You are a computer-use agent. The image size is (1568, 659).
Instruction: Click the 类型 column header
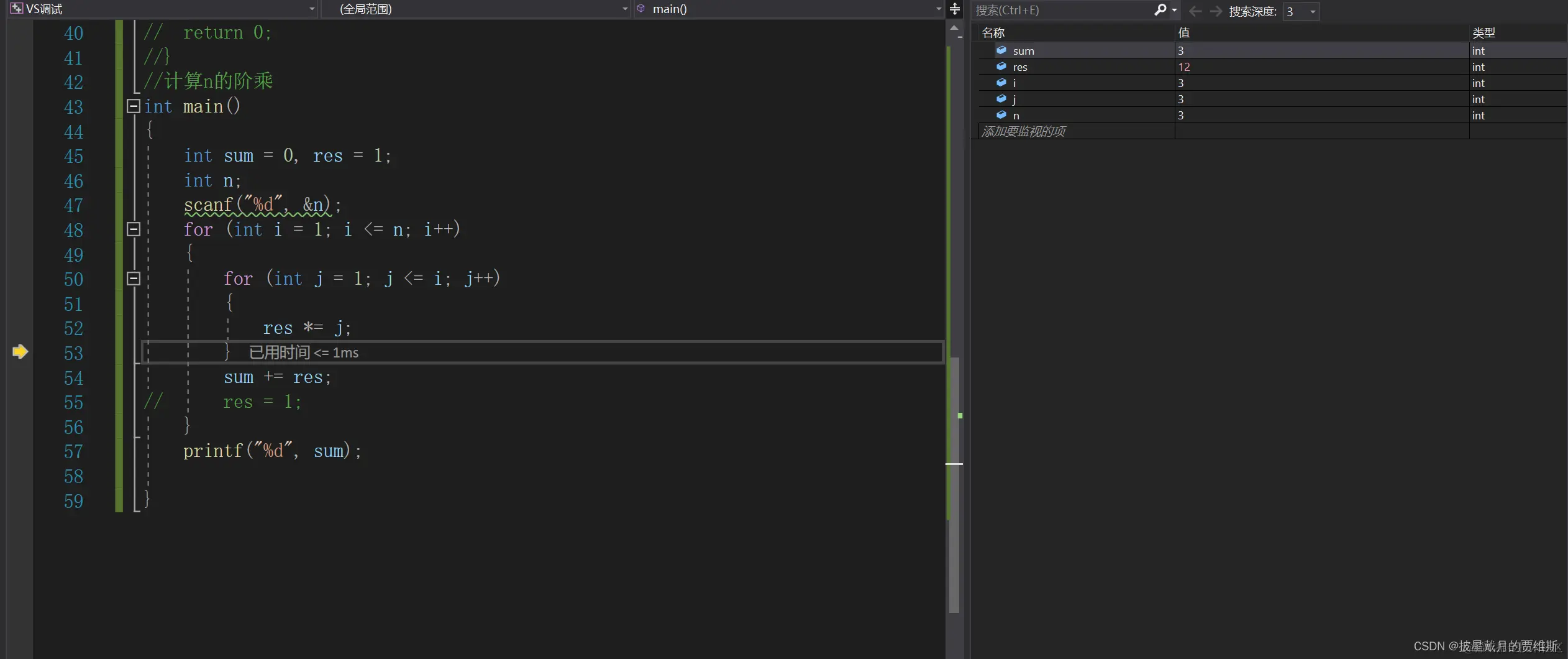(x=1484, y=32)
